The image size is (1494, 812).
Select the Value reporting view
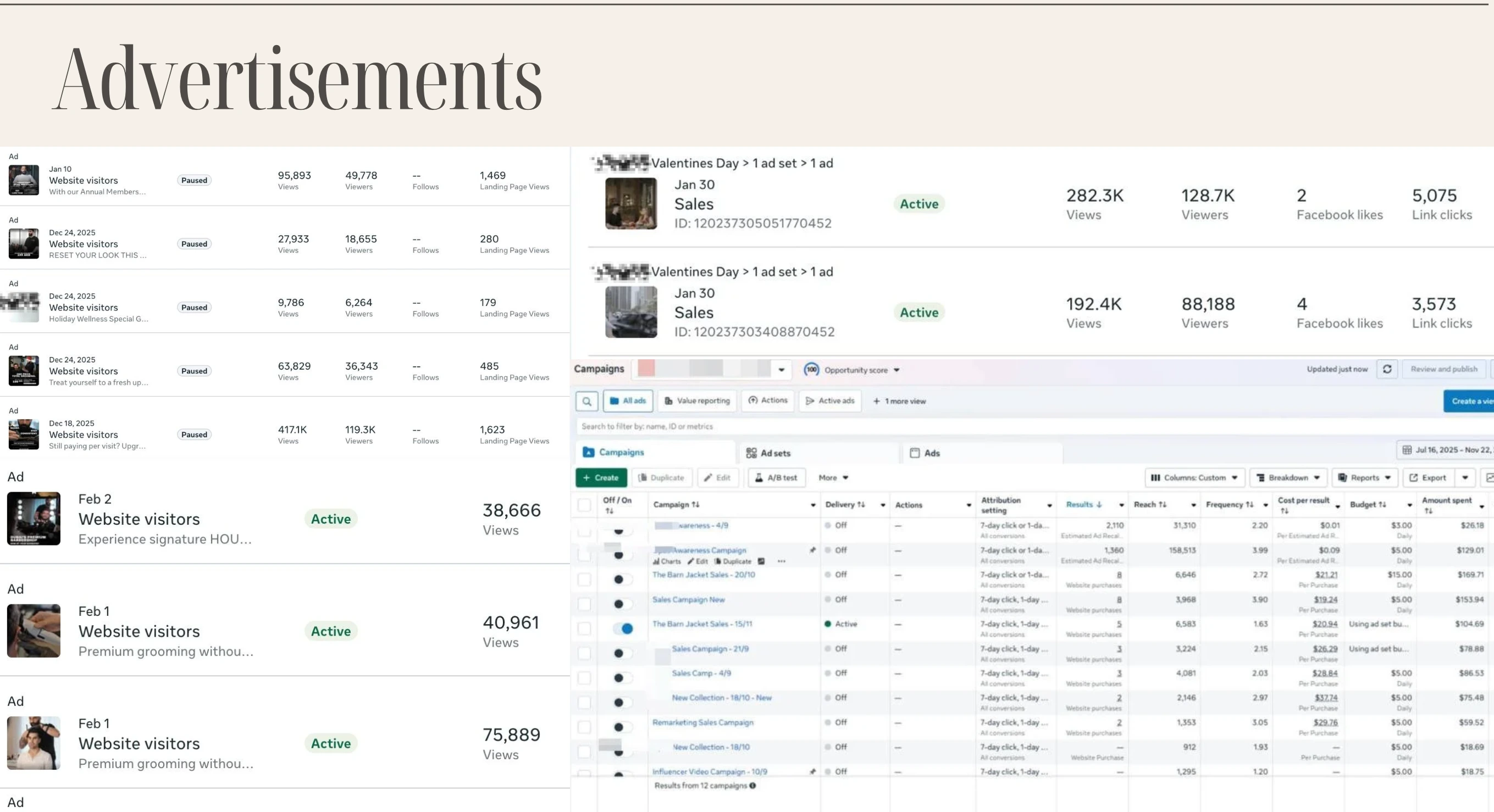697,401
